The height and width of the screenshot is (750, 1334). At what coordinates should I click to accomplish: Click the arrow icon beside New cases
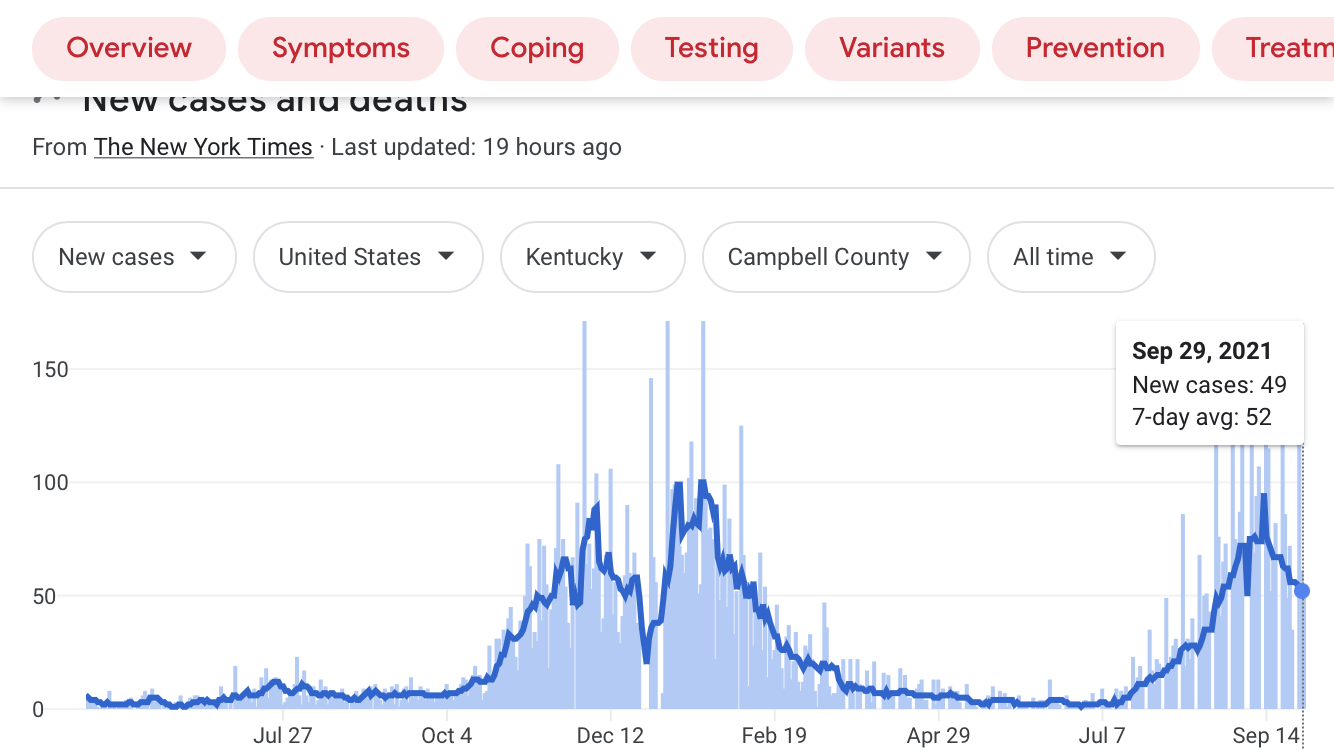coord(198,256)
